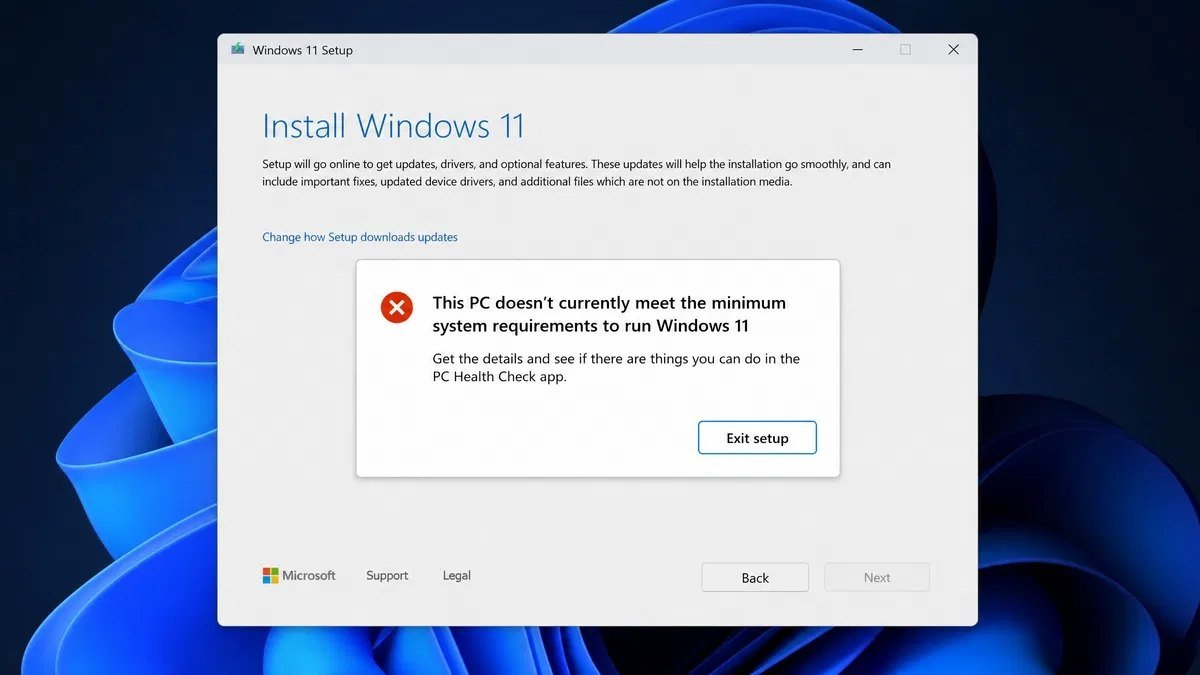Click the Windows 11 Setup title text
This screenshot has width=1200, height=675.
coord(302,50)
